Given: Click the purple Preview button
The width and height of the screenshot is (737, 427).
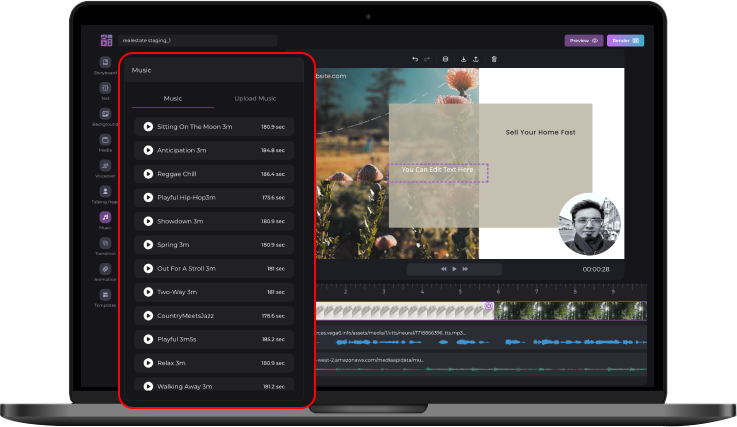Looking at the screenshot, I should coord(583,41).
